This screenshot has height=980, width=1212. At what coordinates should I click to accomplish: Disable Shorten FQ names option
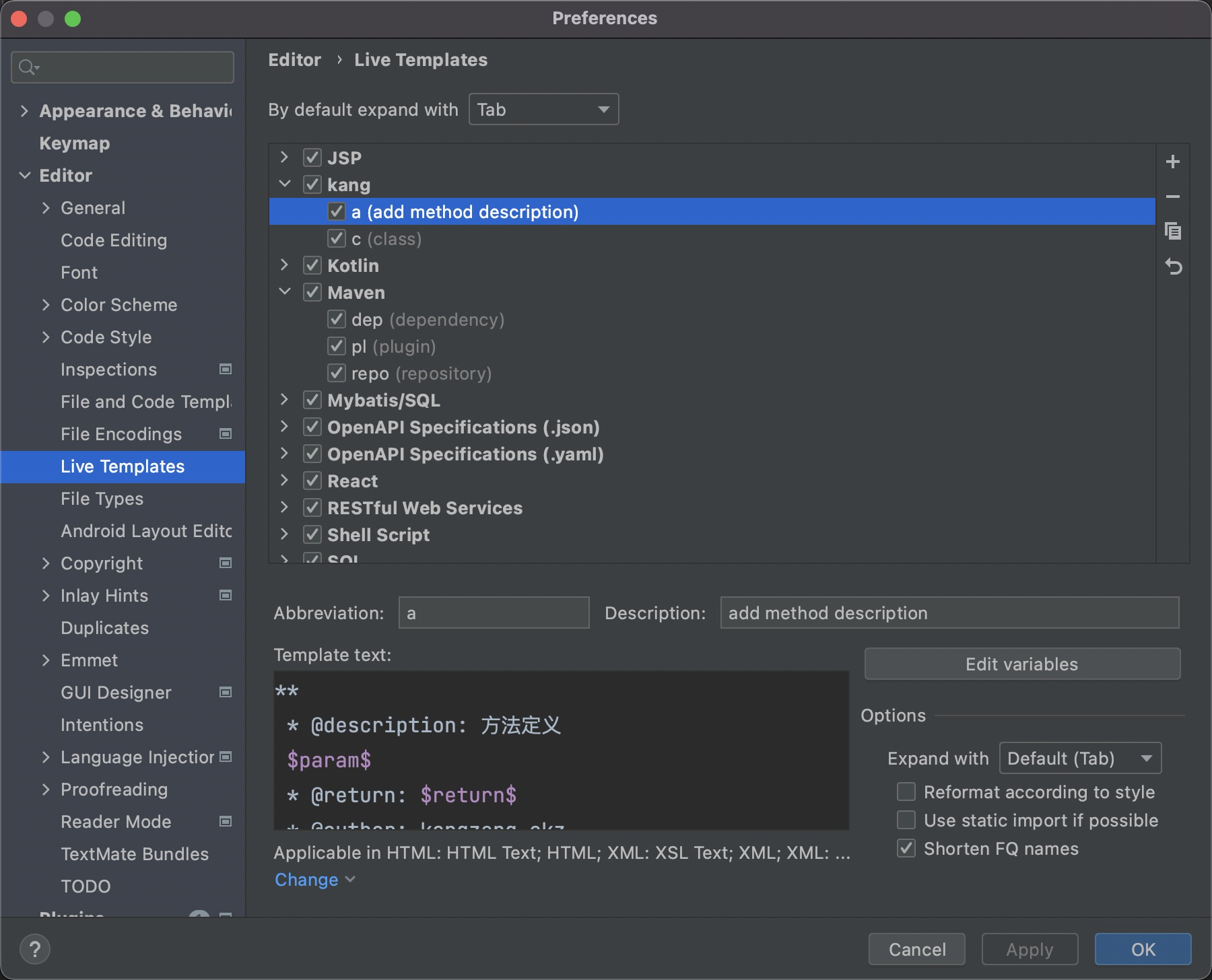pyautogui.click(x=906, y=848)
